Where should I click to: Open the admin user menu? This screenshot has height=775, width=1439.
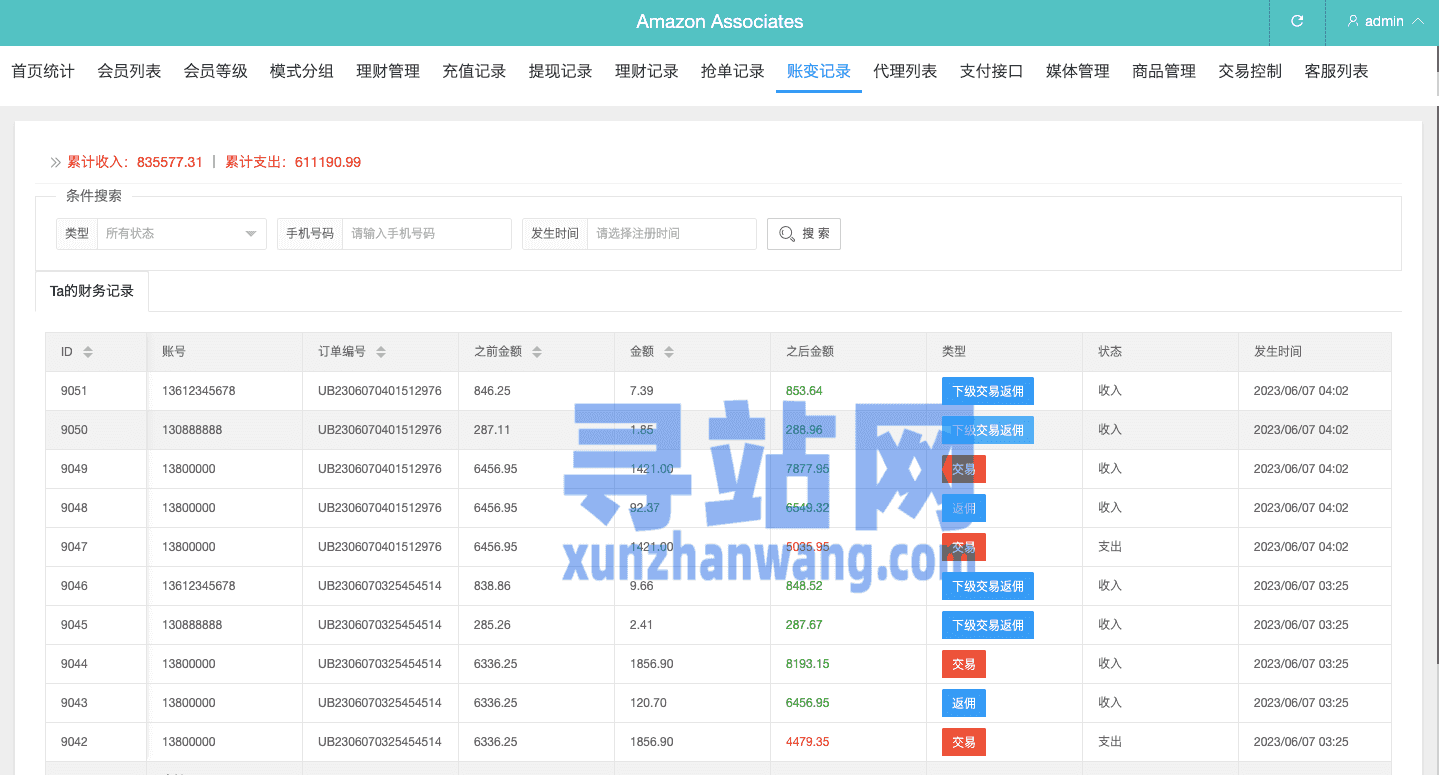[1385, 21]
